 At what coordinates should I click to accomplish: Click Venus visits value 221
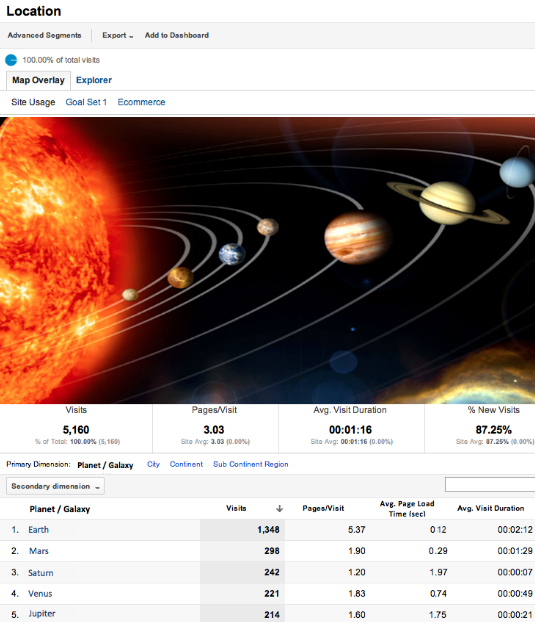point(272,594)
